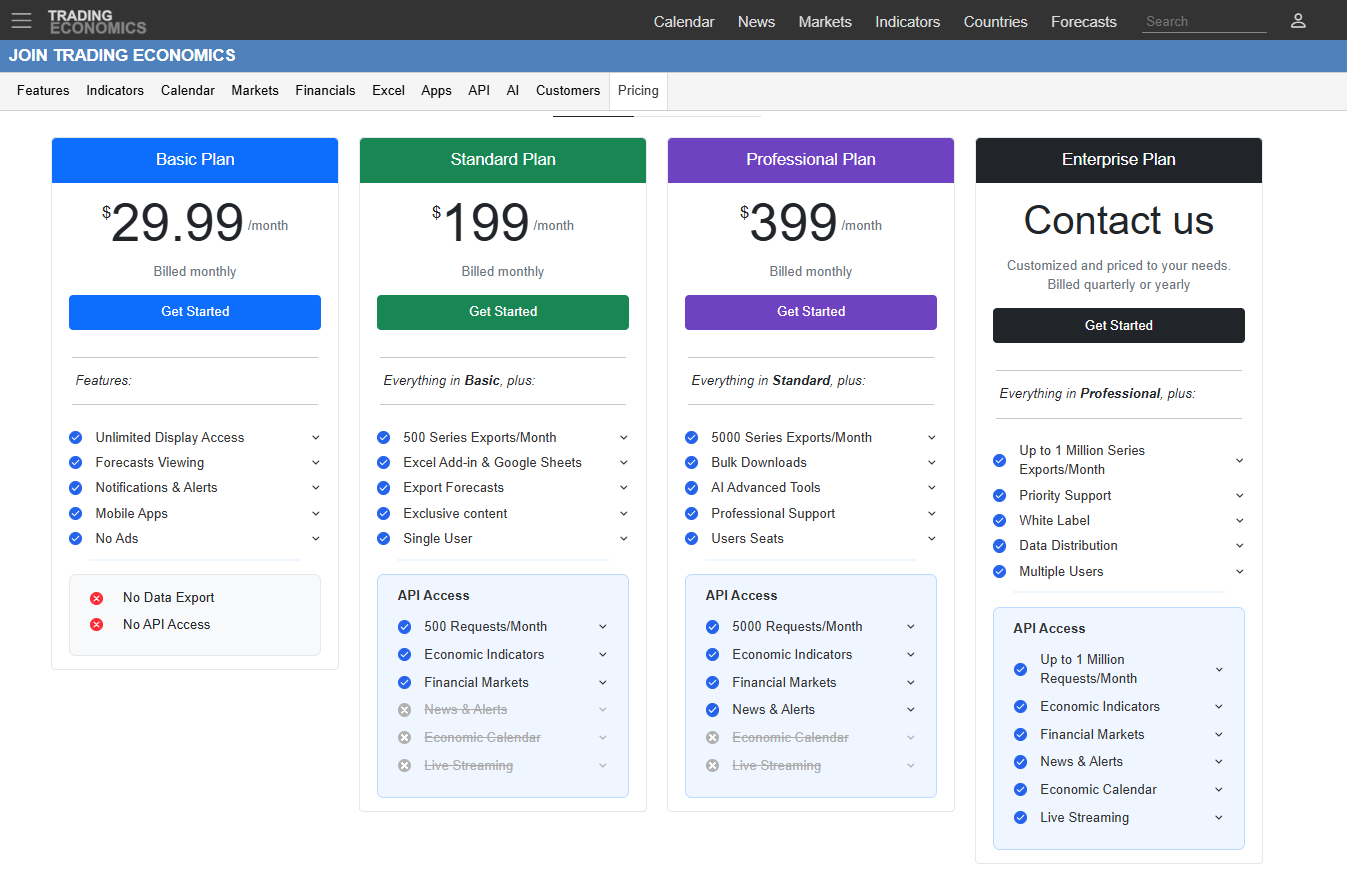Click the check icon beside Data Distribution
This screenshot has width=1347, height=872.
pyautogui.click(x=999, y=546)
